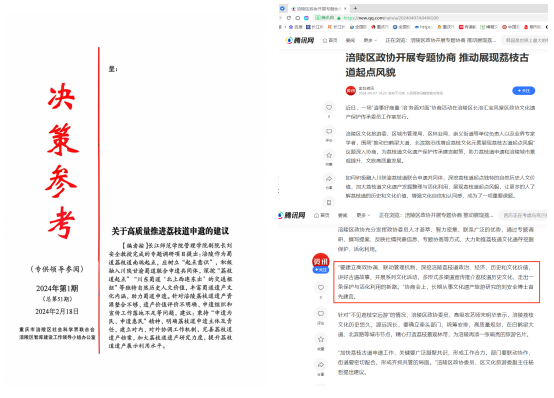Screen dimensions: 554x398
Task: Click the 腾讯网 logo in upper page
Action: click(x=300, y=40)
